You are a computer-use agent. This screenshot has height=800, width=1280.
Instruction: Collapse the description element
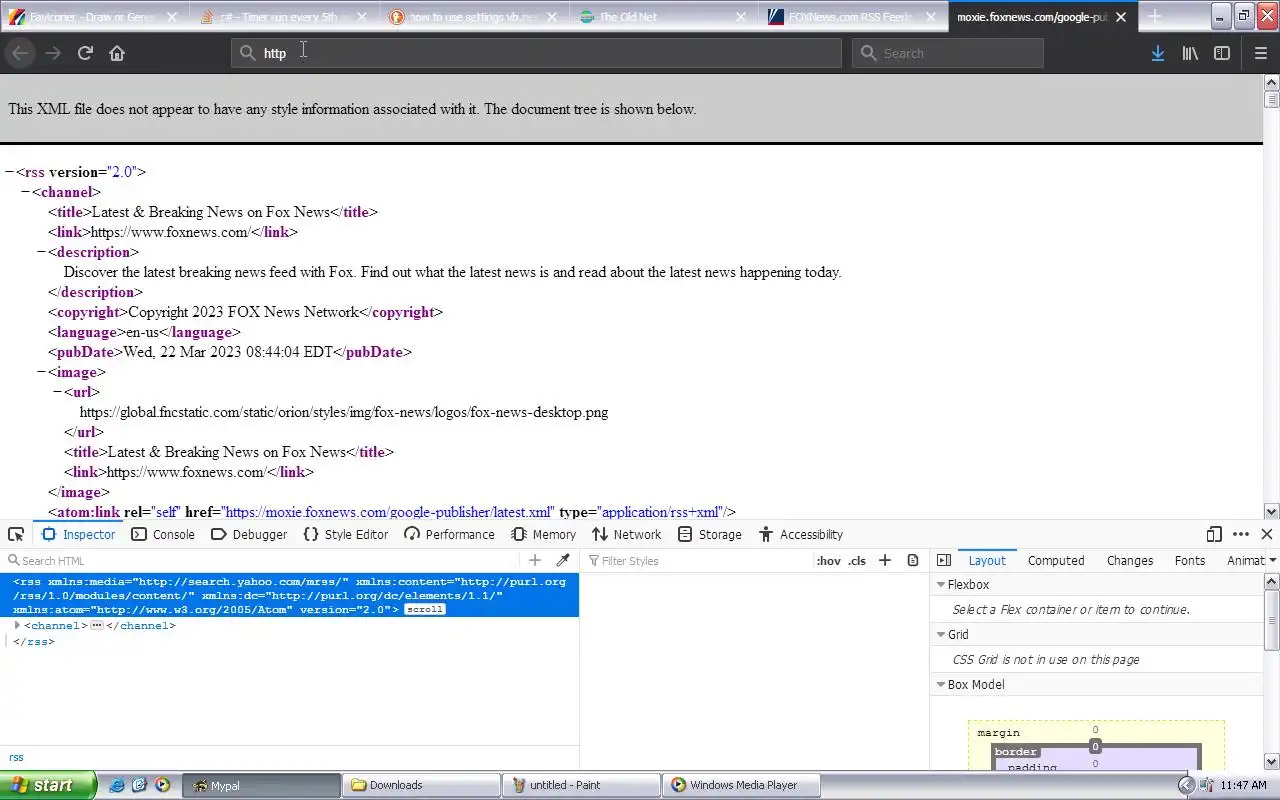pos(41,252)
